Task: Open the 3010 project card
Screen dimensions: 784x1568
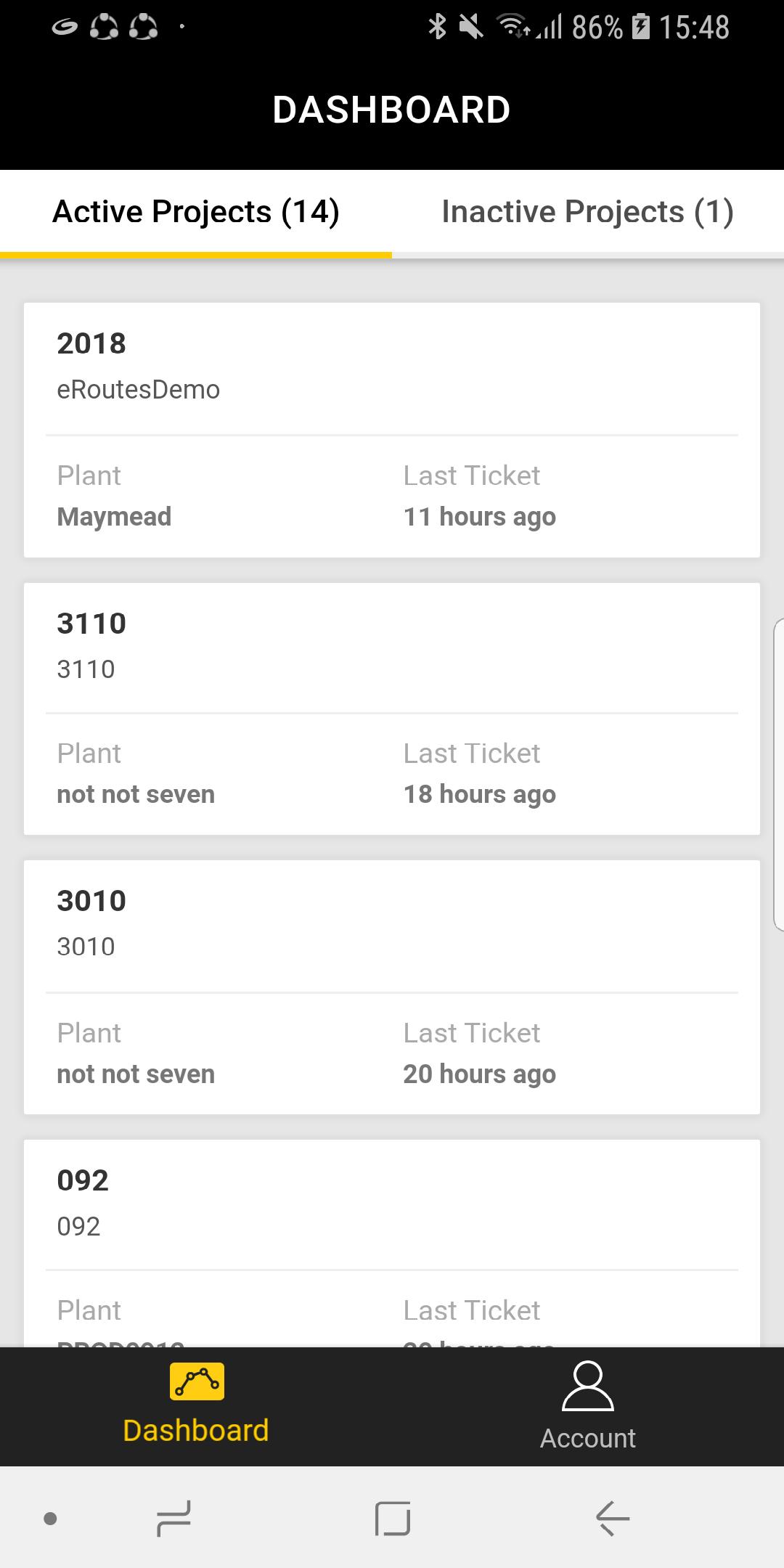Action: click(x=392, y=987)
